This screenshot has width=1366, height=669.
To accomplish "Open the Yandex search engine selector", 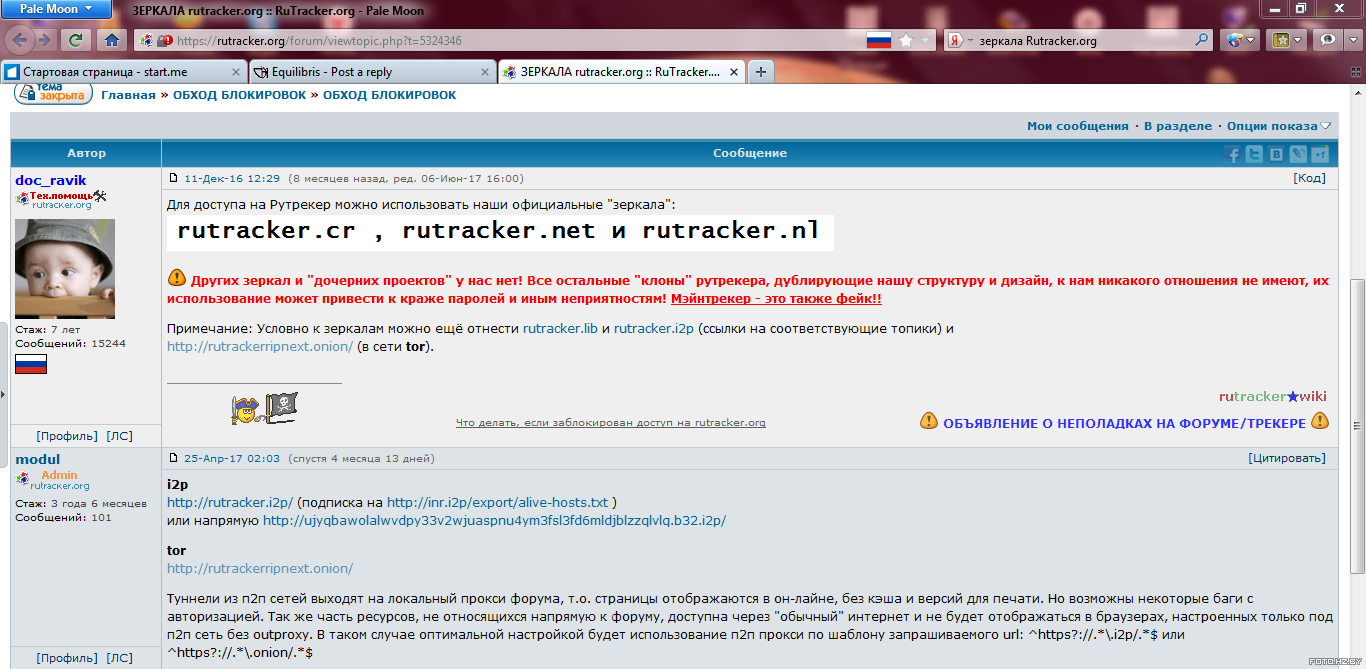I will (x=960, y=41).
